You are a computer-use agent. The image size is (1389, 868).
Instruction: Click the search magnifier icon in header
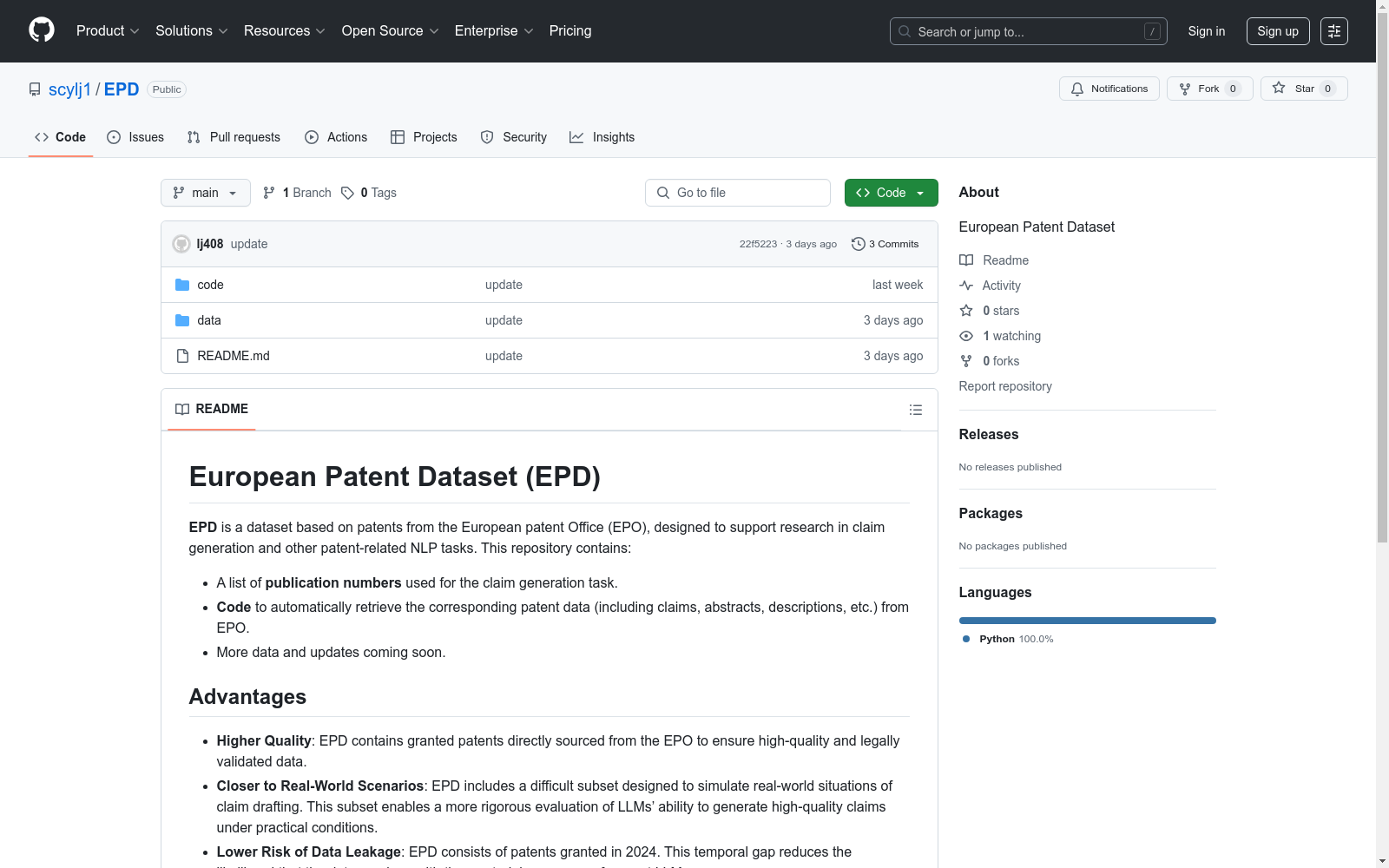905,31
